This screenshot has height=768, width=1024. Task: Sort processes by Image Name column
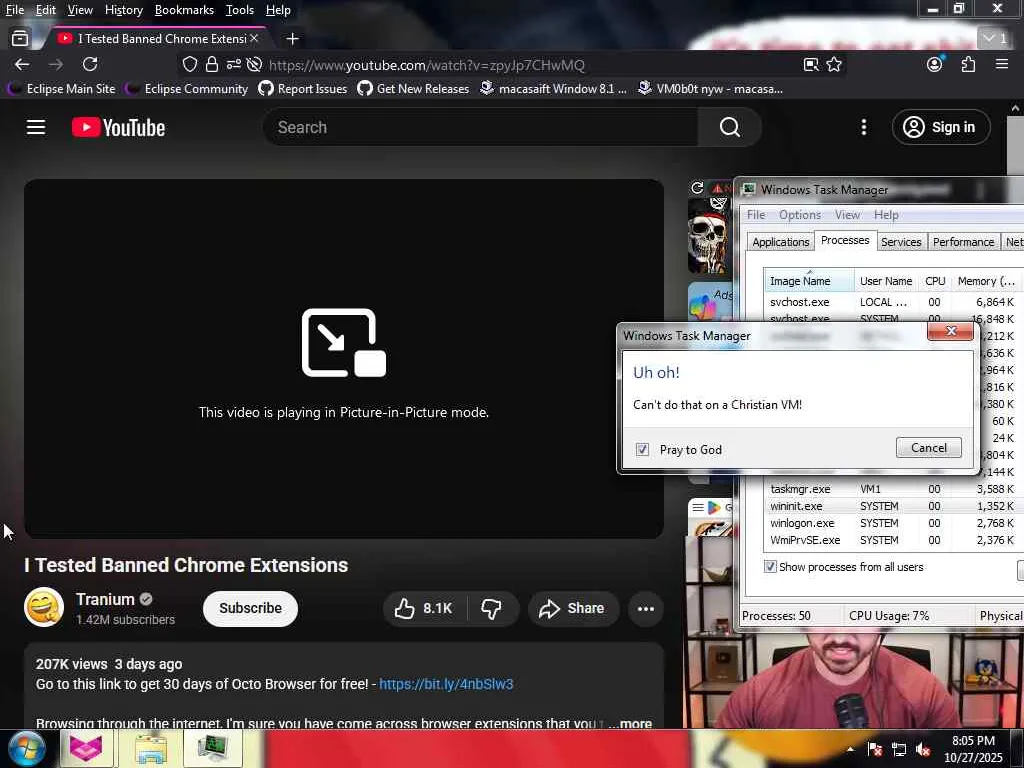click(809, 281)
